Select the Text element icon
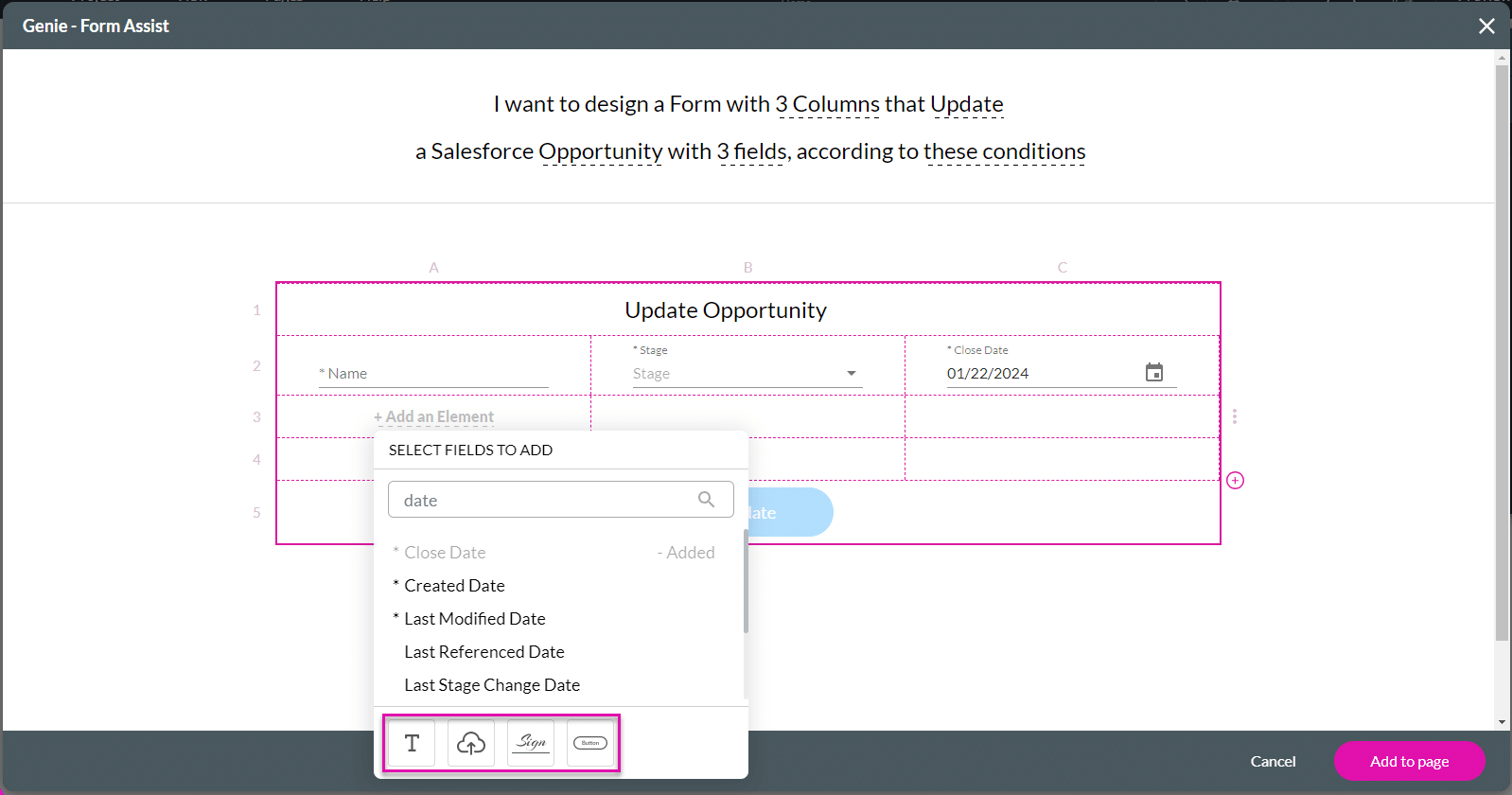Image resolution: width=1512 pixels, height=795 pixels. (x=412, y=743)
